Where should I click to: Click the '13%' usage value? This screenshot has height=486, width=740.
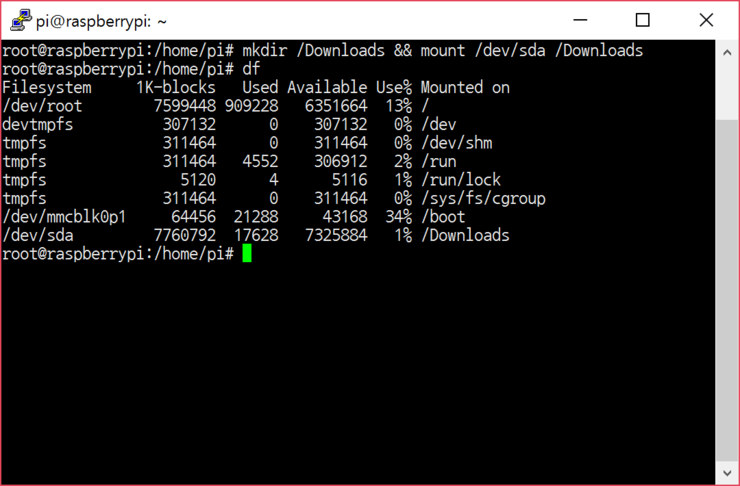pos(399,106)
